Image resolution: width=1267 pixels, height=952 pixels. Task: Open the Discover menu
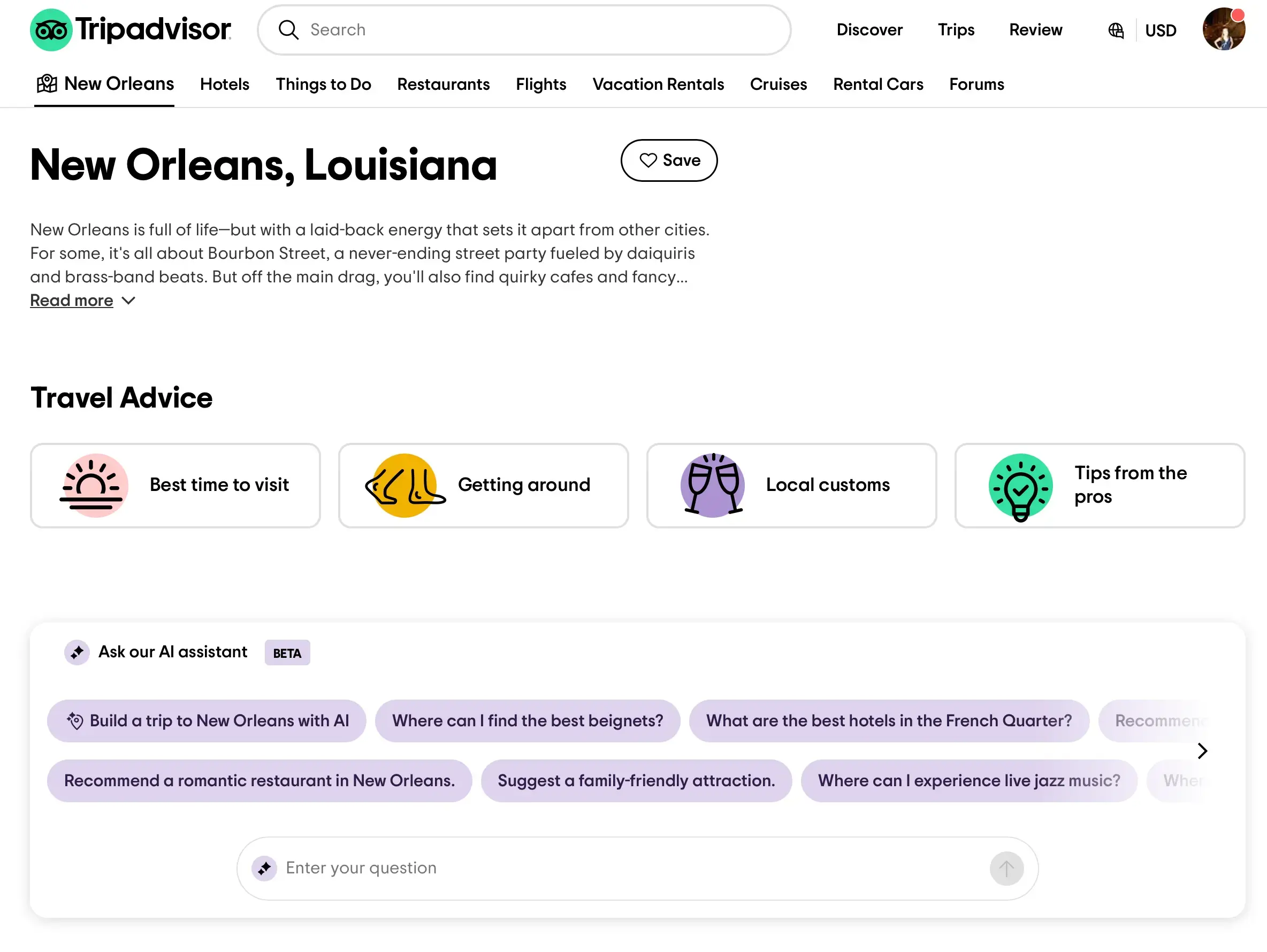(x=869, y=30)
